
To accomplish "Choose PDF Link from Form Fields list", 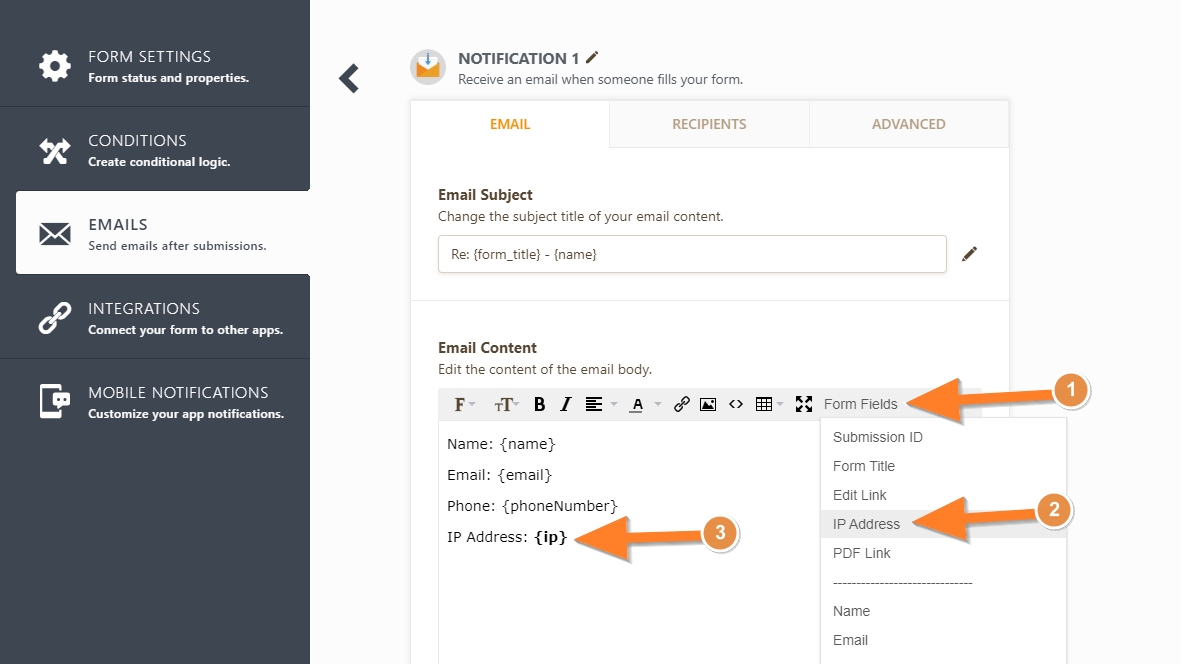I will coord(943,553).
